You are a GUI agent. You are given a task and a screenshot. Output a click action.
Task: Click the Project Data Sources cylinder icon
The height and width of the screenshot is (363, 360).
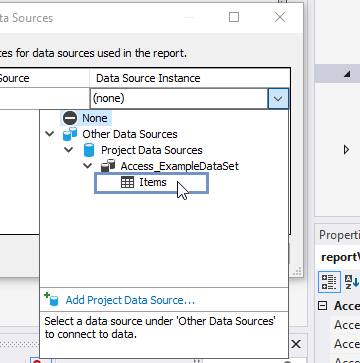pyautogui.click(x=89, y=150)
